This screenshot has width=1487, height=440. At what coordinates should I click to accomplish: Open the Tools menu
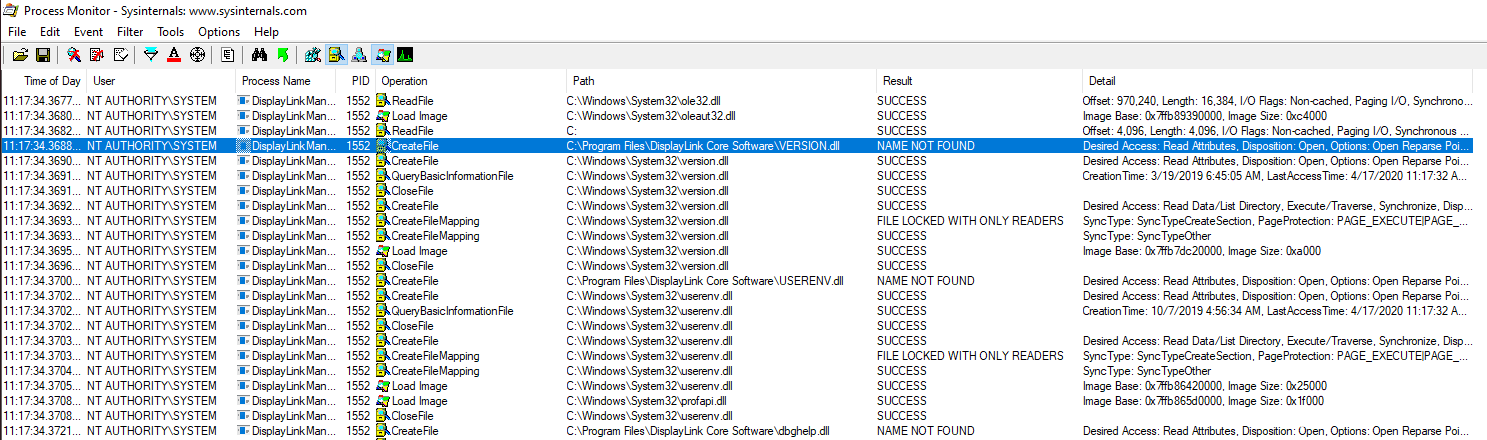coord(171,32)
